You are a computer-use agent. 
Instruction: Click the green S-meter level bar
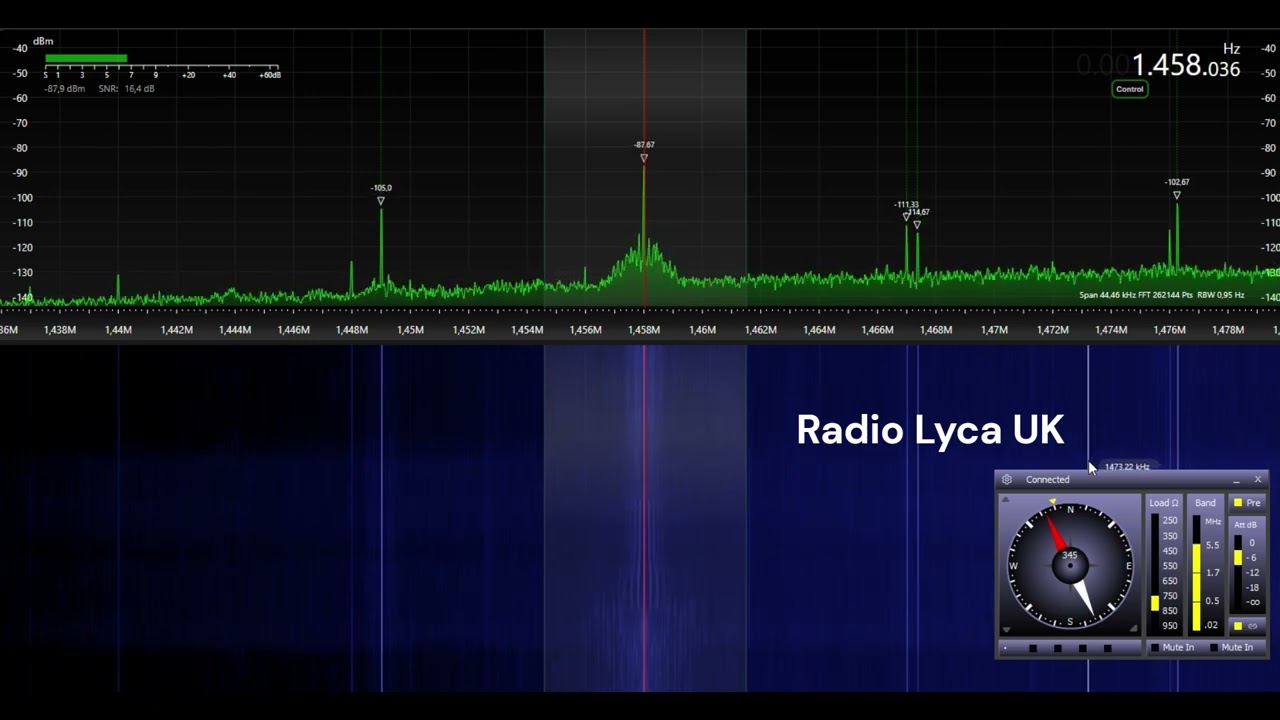click(x=86, y=59)
